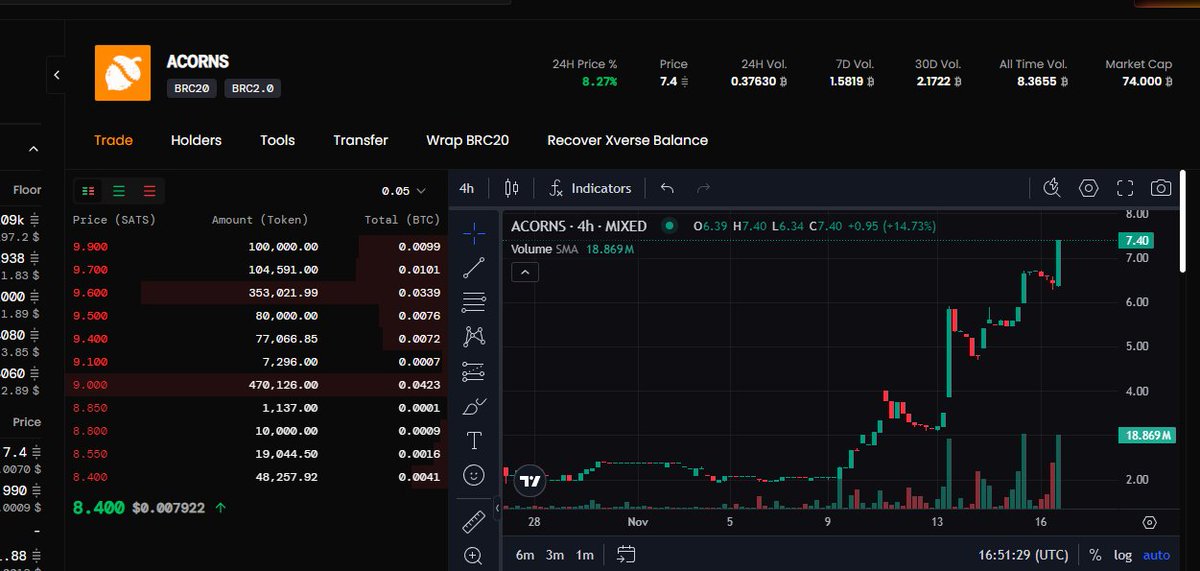
Task: Open the long/short position forecasting tool
Action: tap(474, 371)
